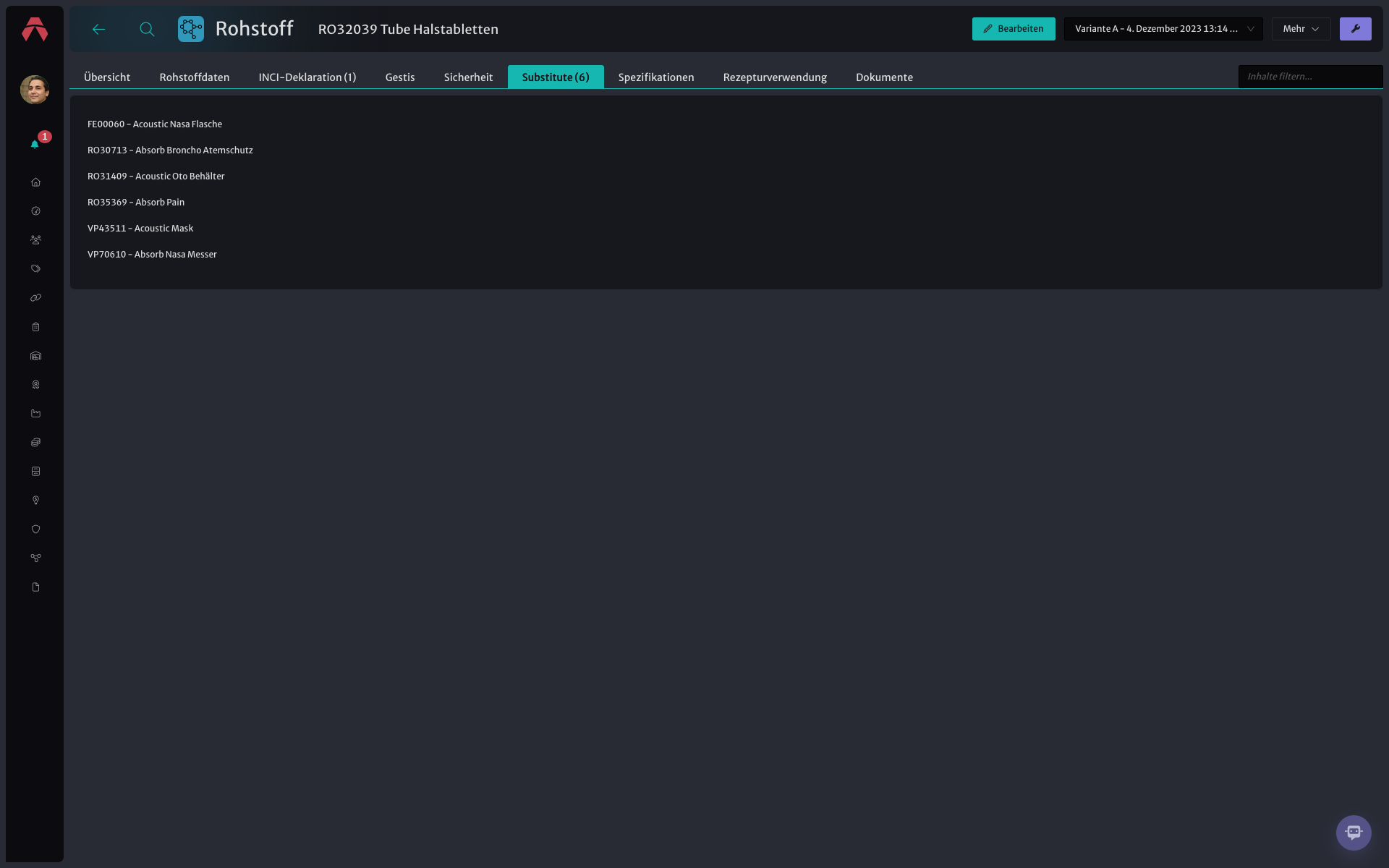Open the Variante A version dropdown

pos(1163,29)
